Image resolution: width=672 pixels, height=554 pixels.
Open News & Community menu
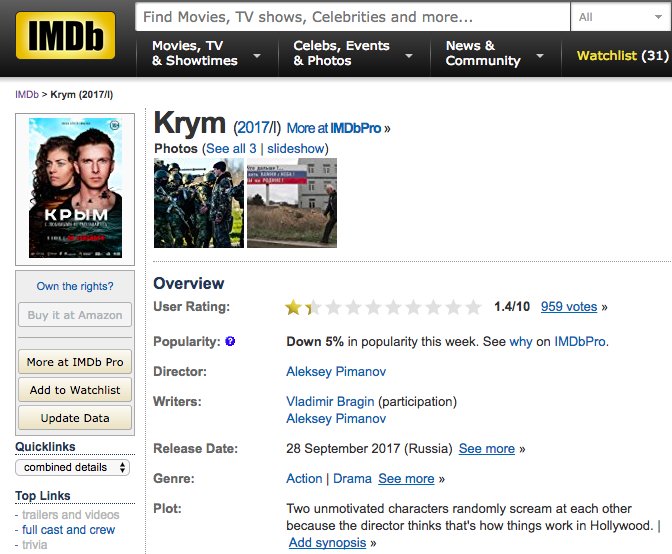tap(483, 53)
